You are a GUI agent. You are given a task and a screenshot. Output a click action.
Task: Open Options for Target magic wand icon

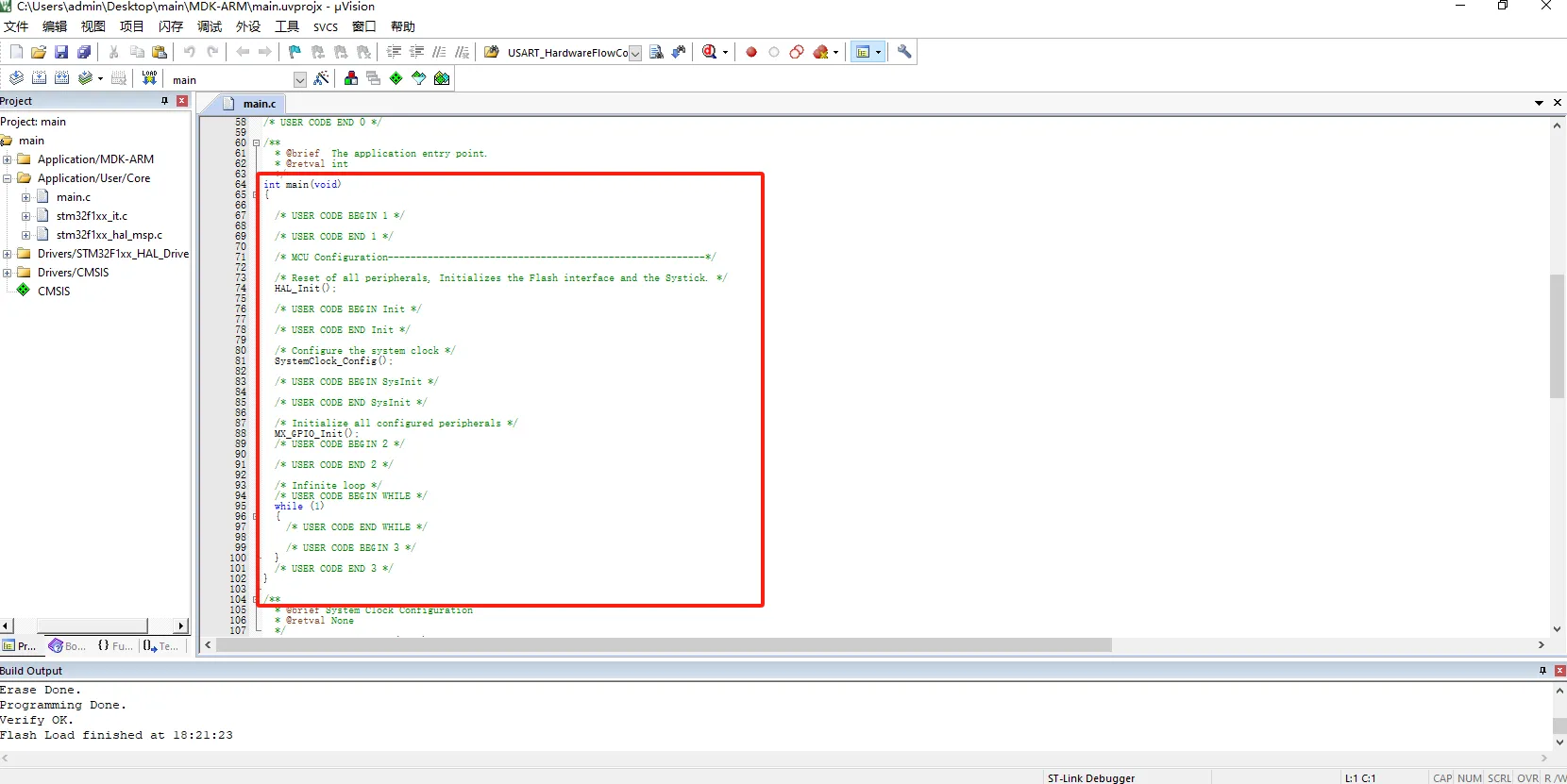tap(322, 78)
